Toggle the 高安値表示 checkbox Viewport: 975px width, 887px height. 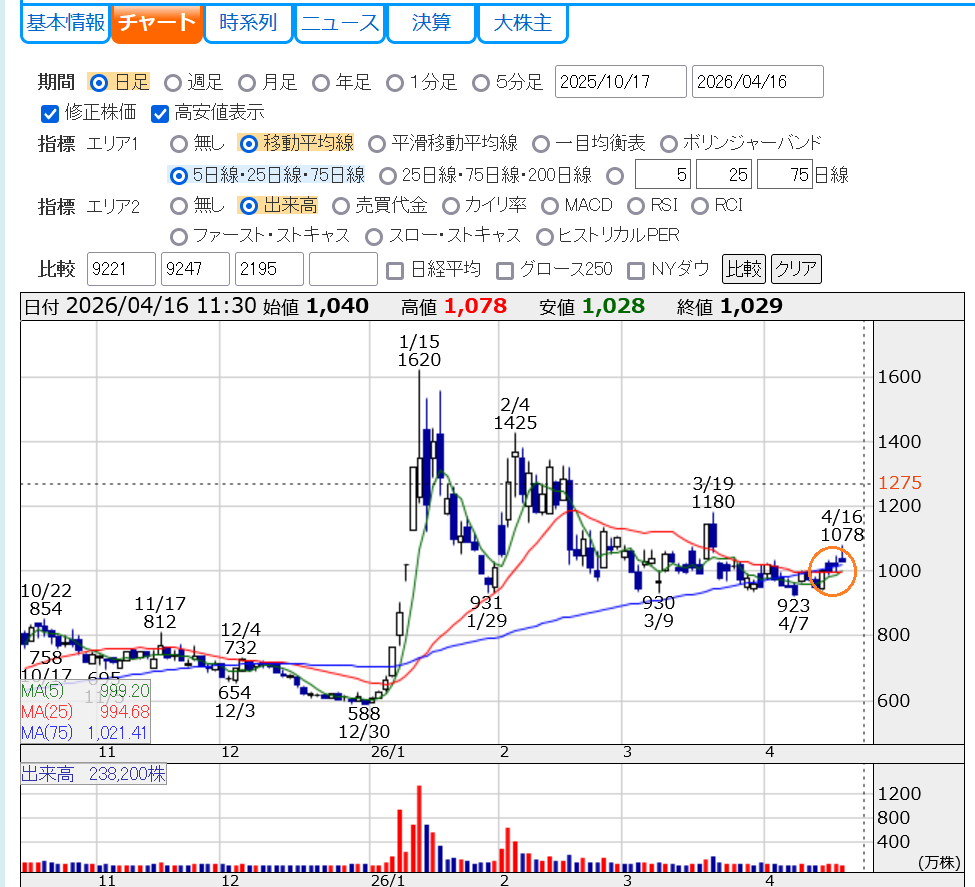click(160, 113)
